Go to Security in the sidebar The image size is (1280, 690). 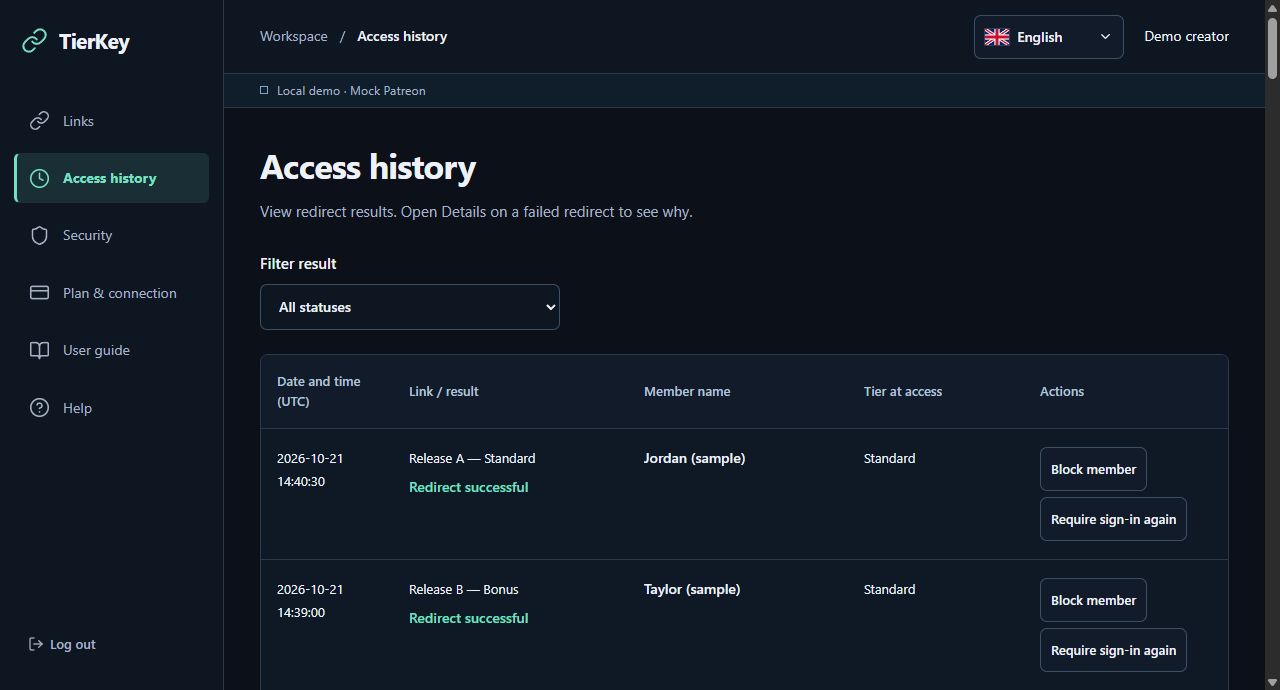(112, 235)
